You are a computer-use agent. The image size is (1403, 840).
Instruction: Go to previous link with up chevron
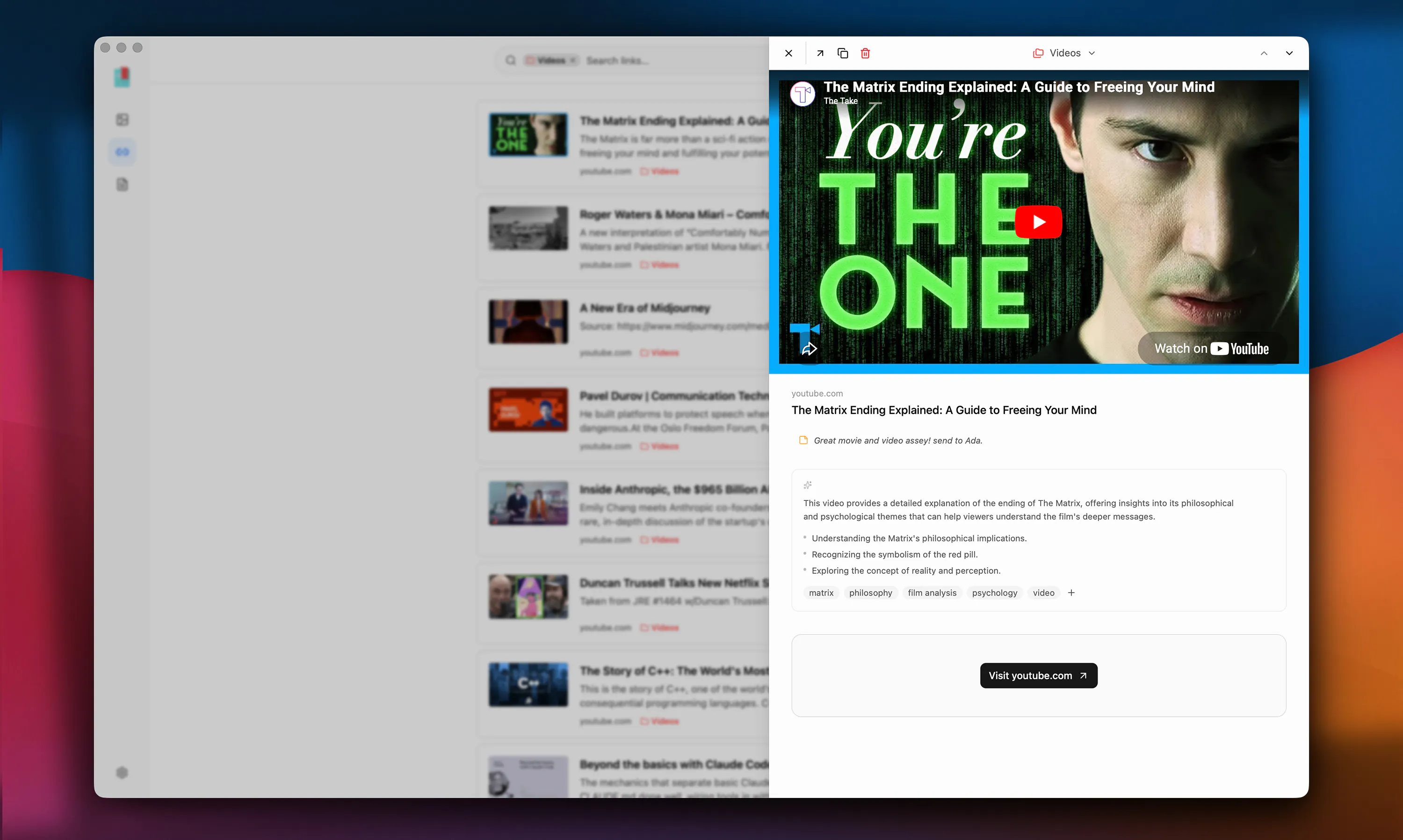coord(1264,53)
